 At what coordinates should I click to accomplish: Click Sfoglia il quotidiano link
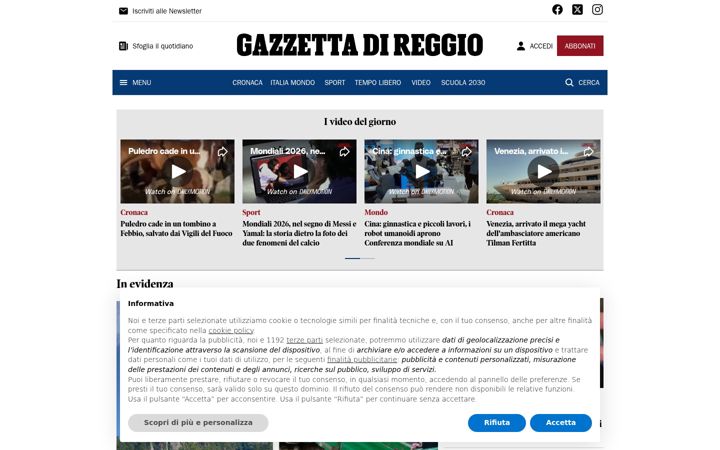coord(163,46)
